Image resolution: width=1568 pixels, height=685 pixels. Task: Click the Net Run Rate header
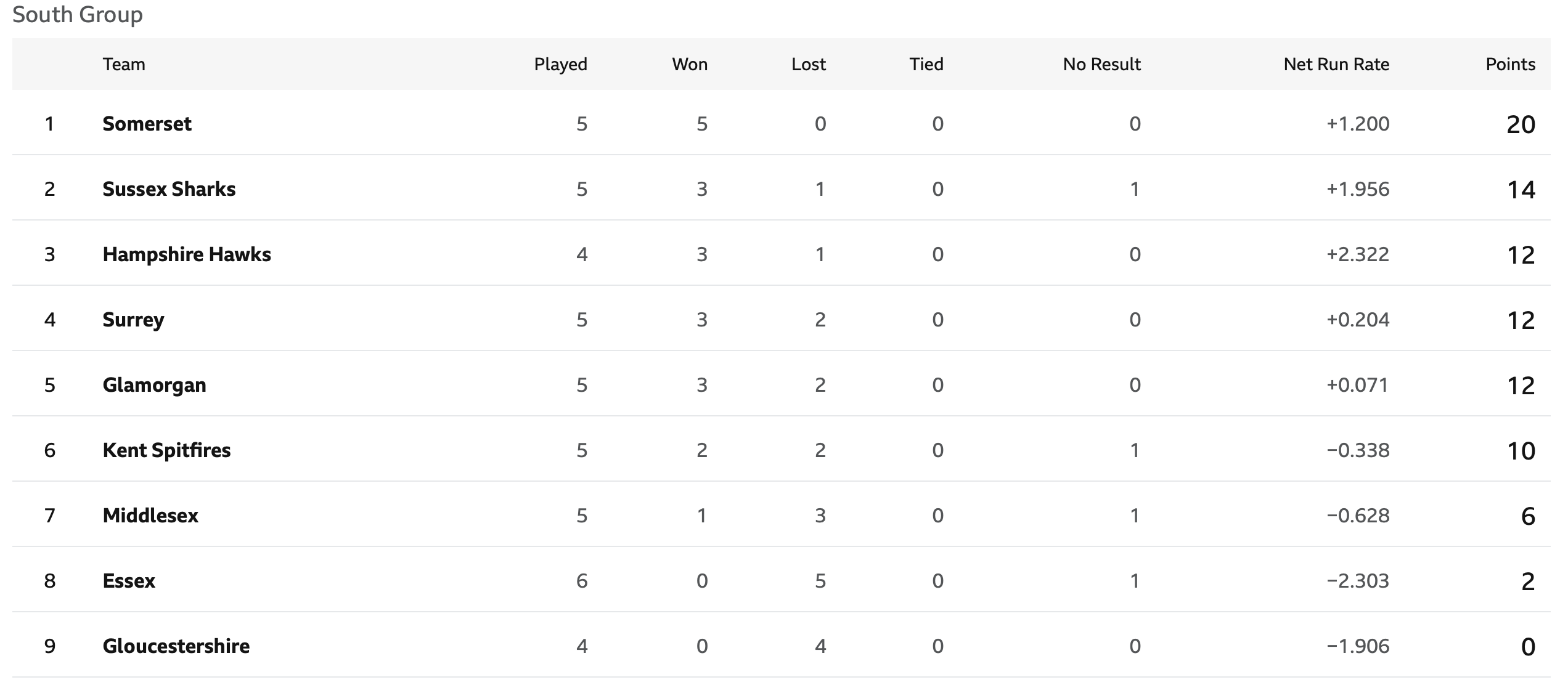[1336, 64]
